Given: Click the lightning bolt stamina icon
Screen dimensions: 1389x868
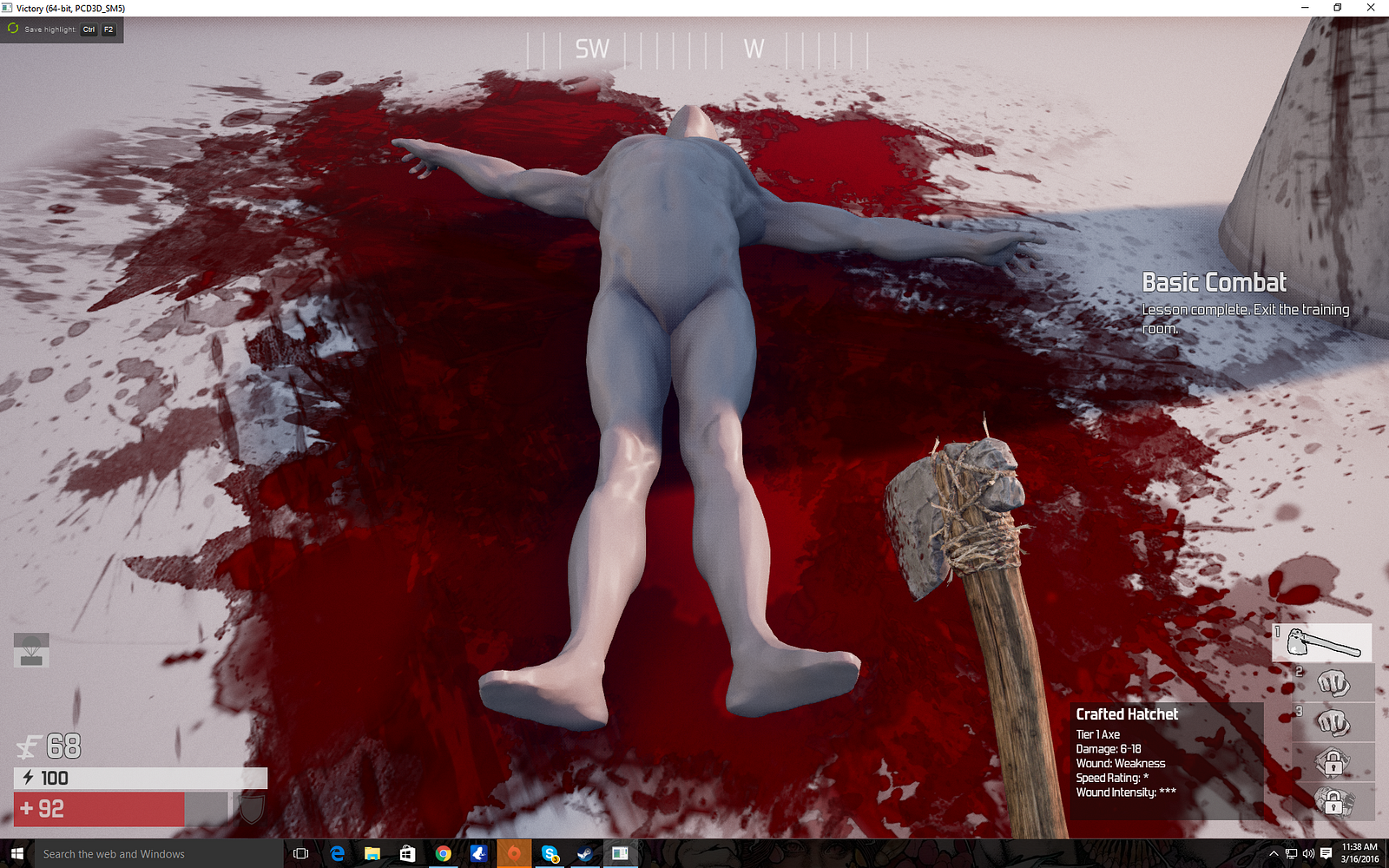Looking at the screenshot, I should (x=28, y=778).
